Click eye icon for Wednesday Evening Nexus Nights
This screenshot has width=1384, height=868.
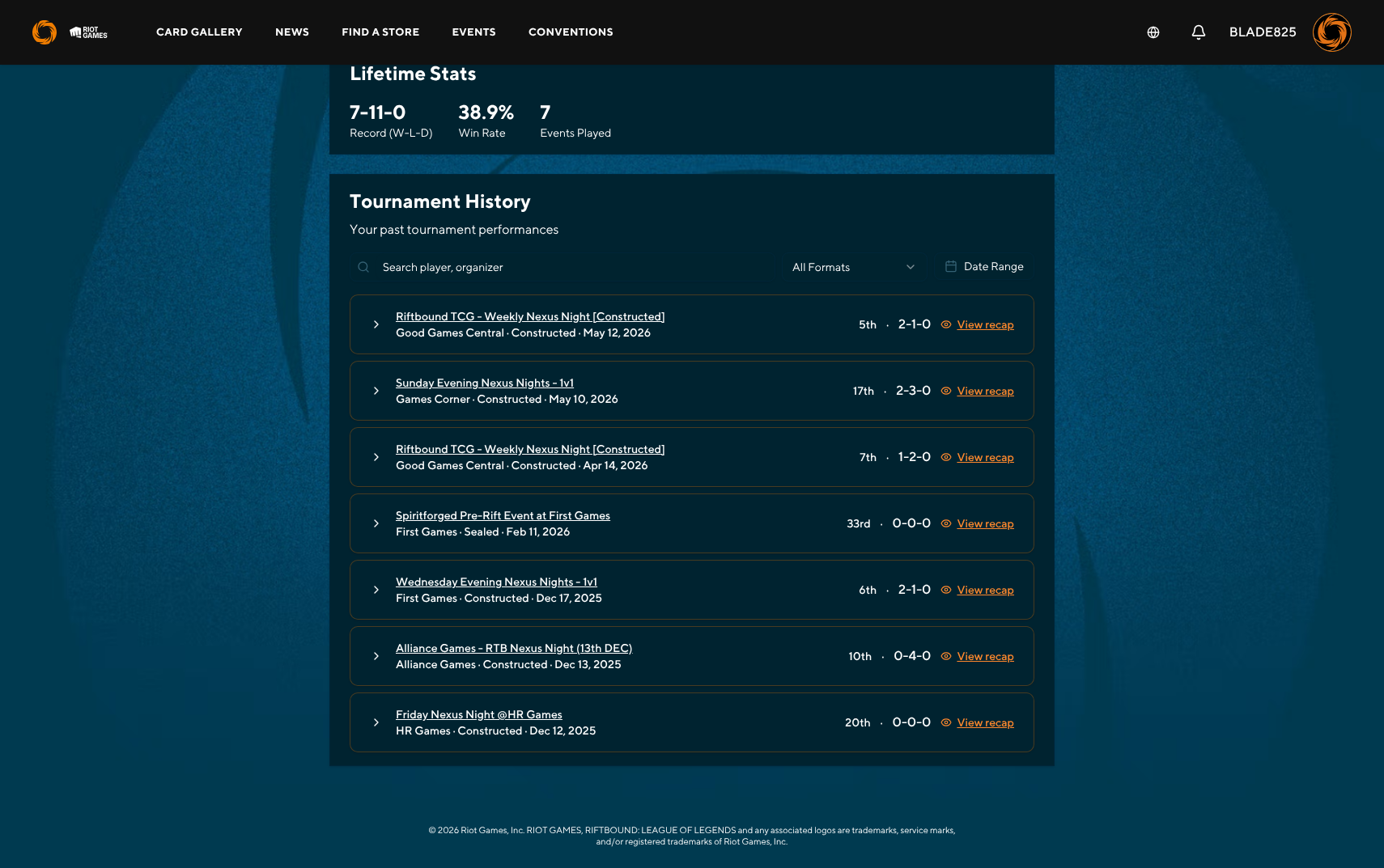[946, 590]
